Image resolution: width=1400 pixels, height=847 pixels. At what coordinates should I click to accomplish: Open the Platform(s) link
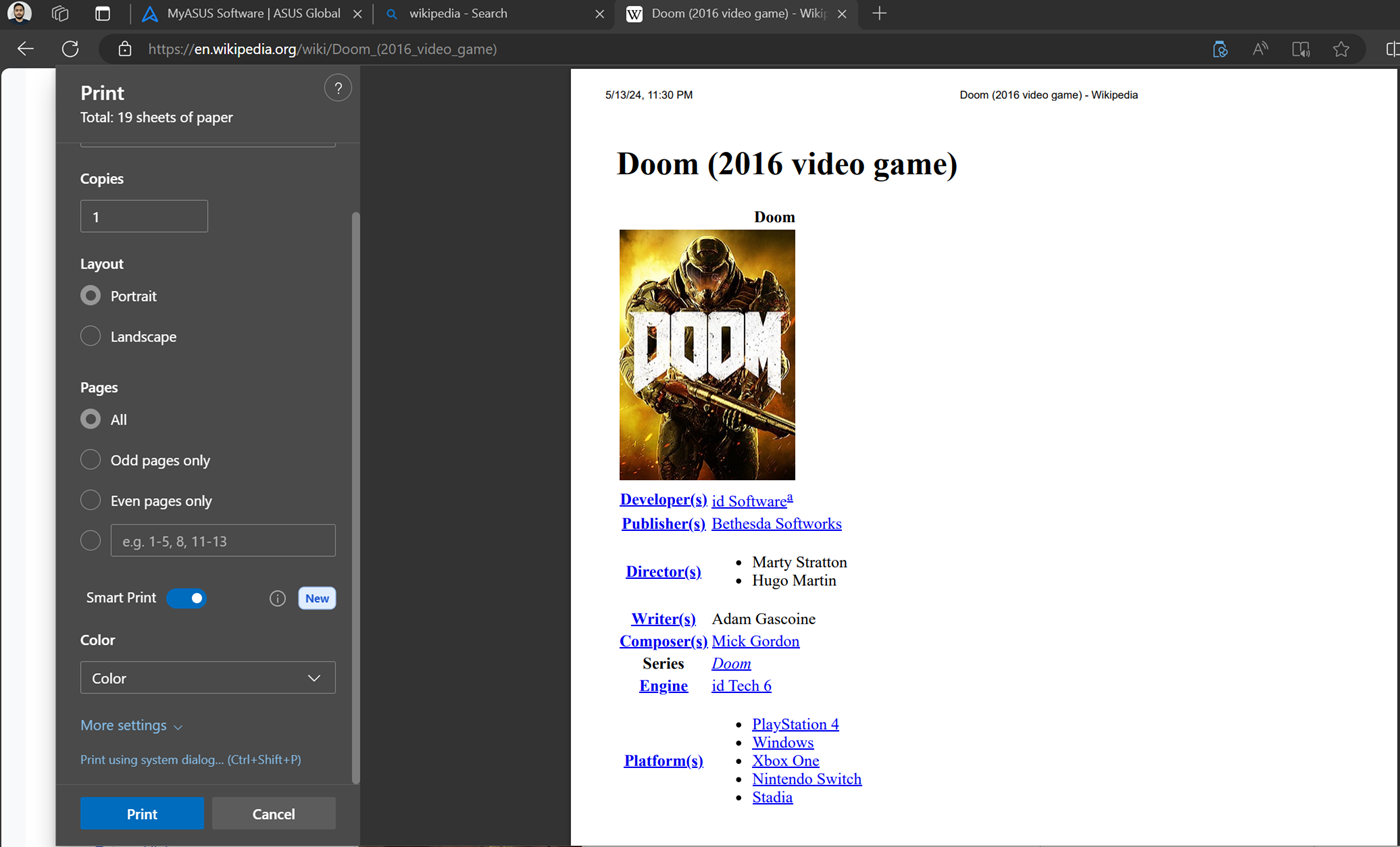click(x=664, y=761)
